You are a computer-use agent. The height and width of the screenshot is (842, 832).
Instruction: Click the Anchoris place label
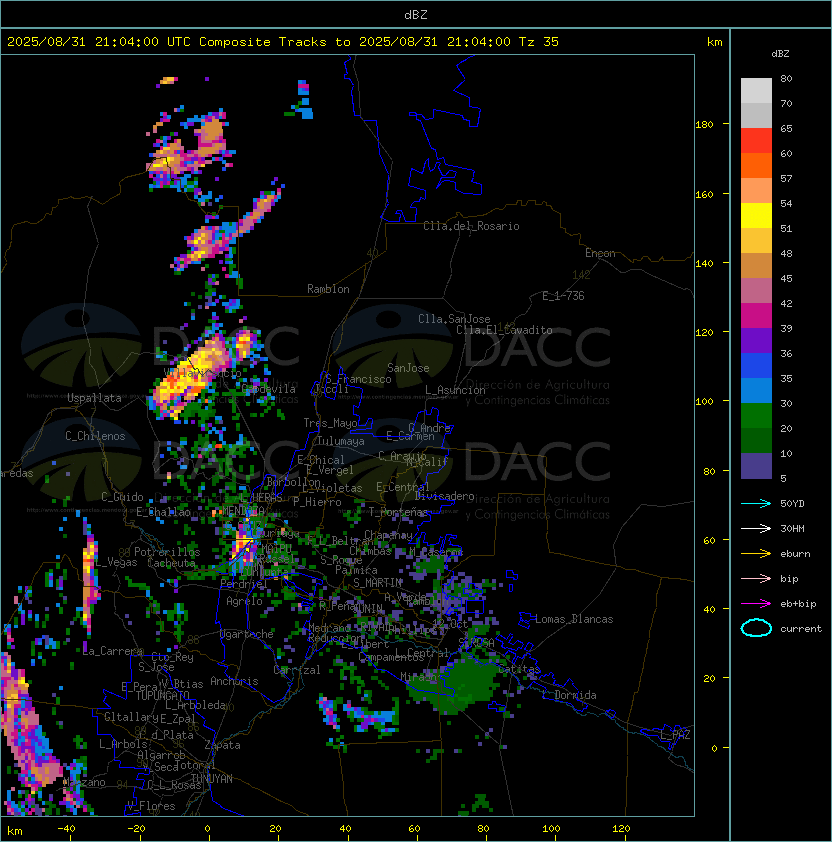point(234,681)
